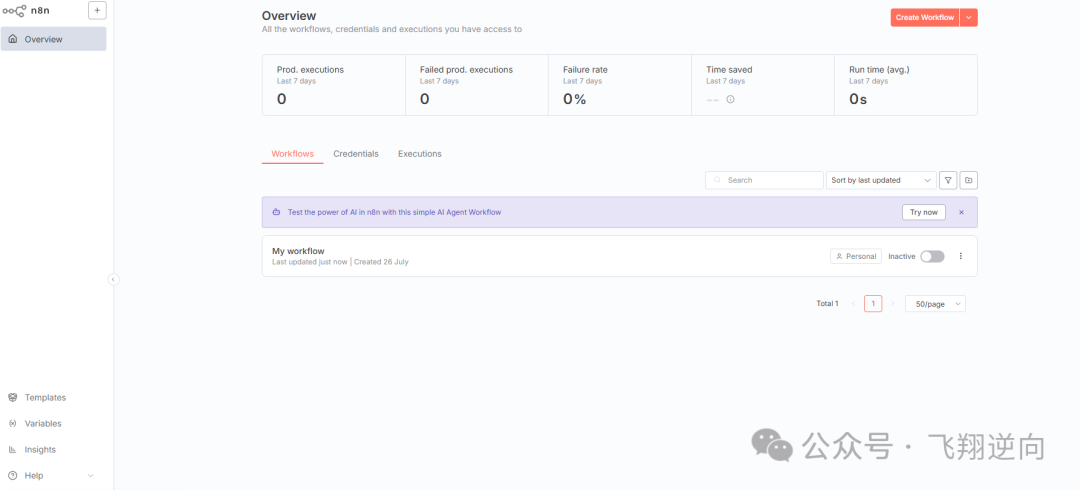Image resolution: width=1080 pixels, height=490 pixels.
Task: Click the plus icon beside n8n logo
Action: [97, 10]
